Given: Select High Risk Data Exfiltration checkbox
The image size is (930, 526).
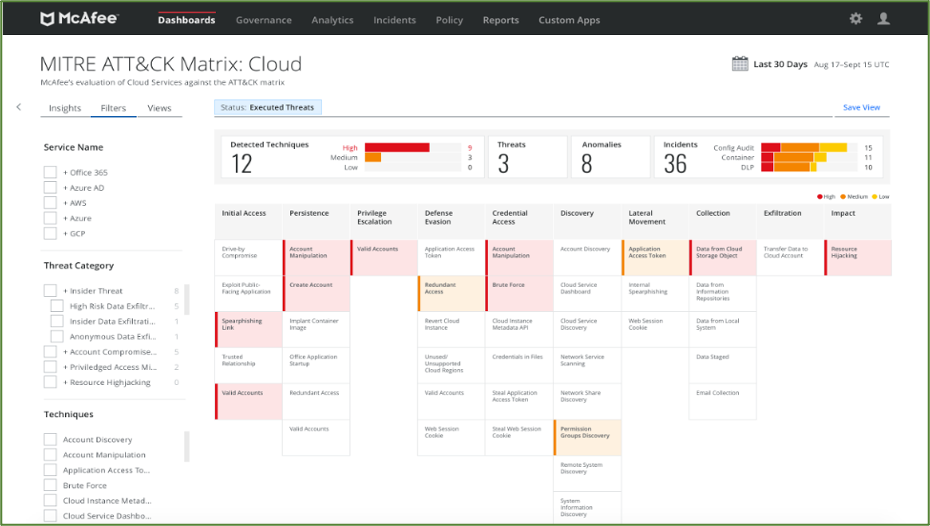Looking at the screenshot, I should 57,306.
